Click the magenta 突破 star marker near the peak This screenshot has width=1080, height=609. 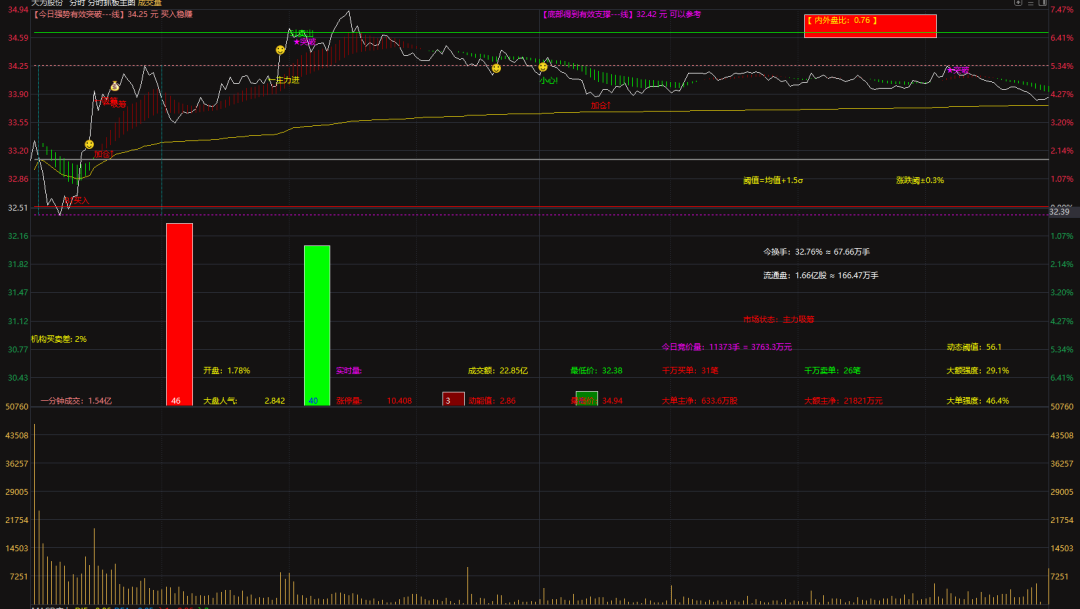click(x=304, y=41)
